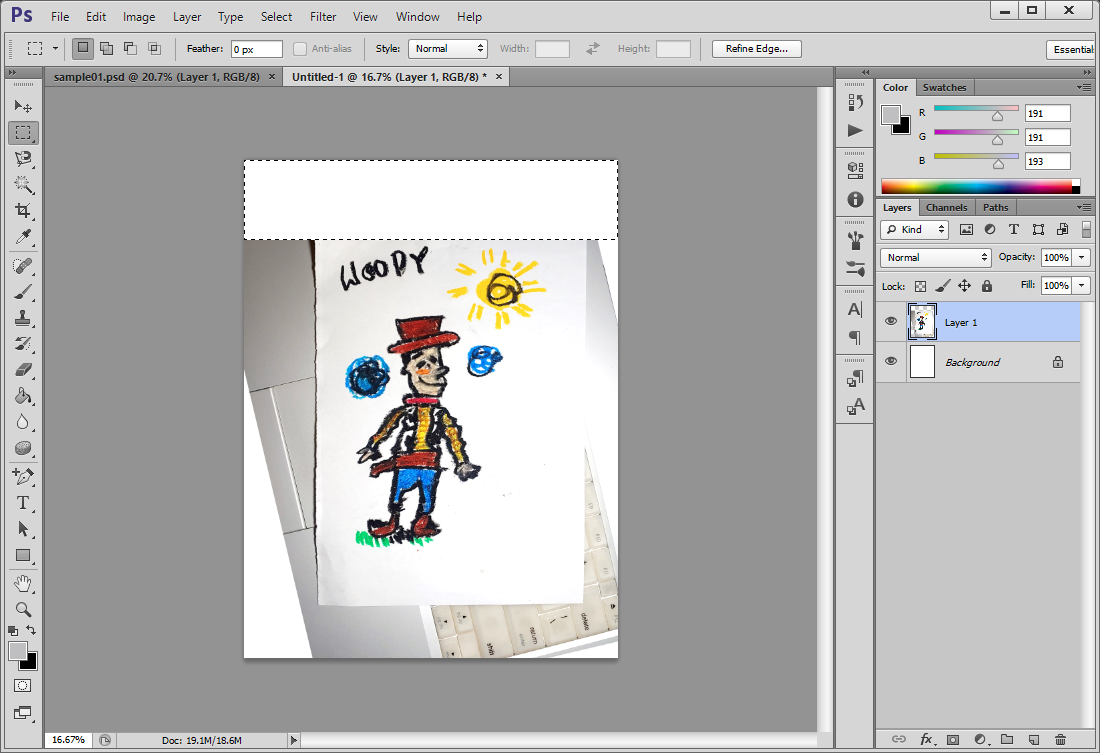1100x753 pixels.
Task: Reset default foreground and background colors
Action: [x=13, y=631]
